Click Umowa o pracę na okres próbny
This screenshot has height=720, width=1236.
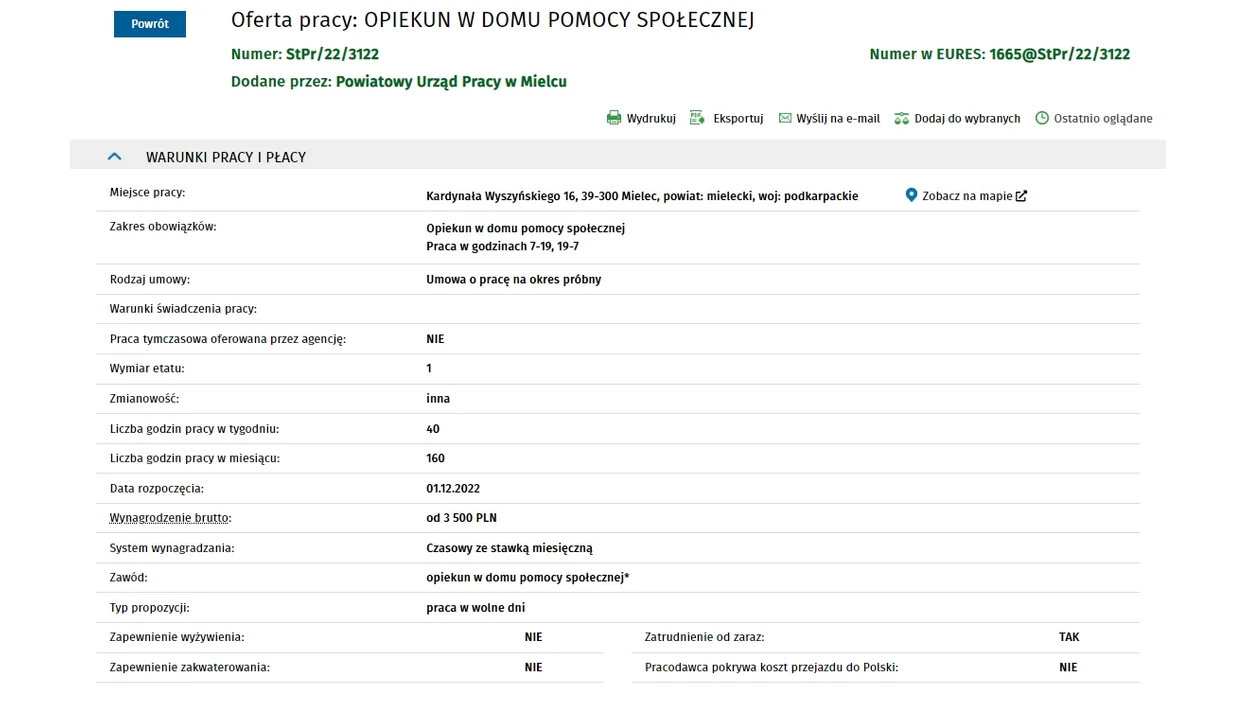(x=514, y=279)
